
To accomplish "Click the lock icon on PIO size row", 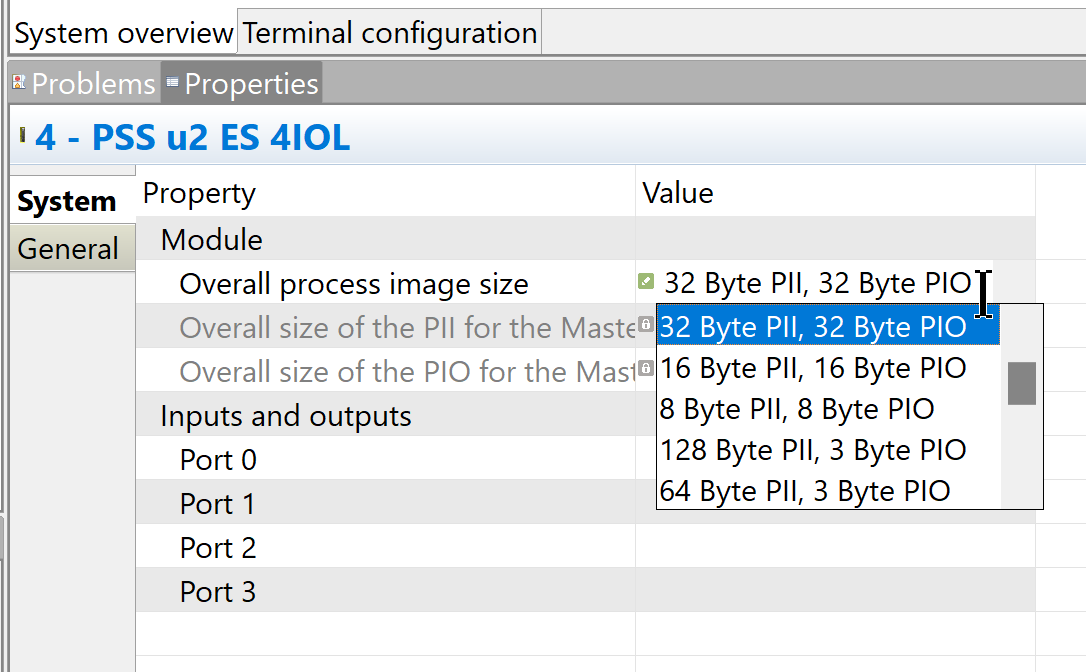I will pos(646,368).
